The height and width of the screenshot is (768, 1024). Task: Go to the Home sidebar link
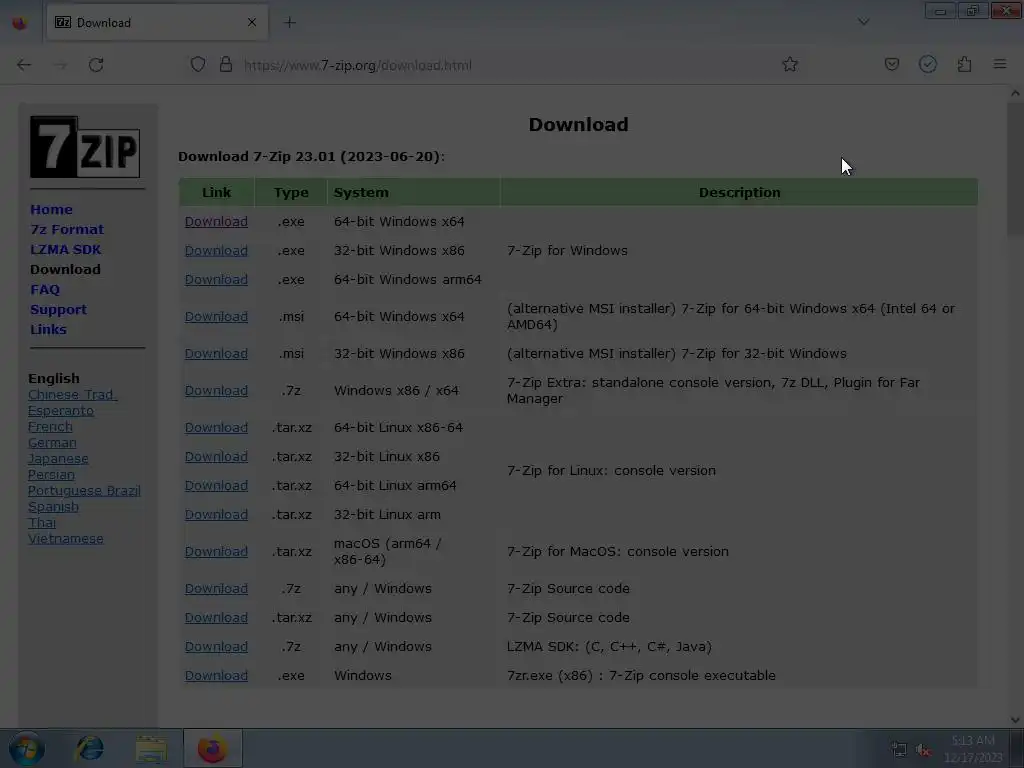pyautogui.click(x=52, y=210)
